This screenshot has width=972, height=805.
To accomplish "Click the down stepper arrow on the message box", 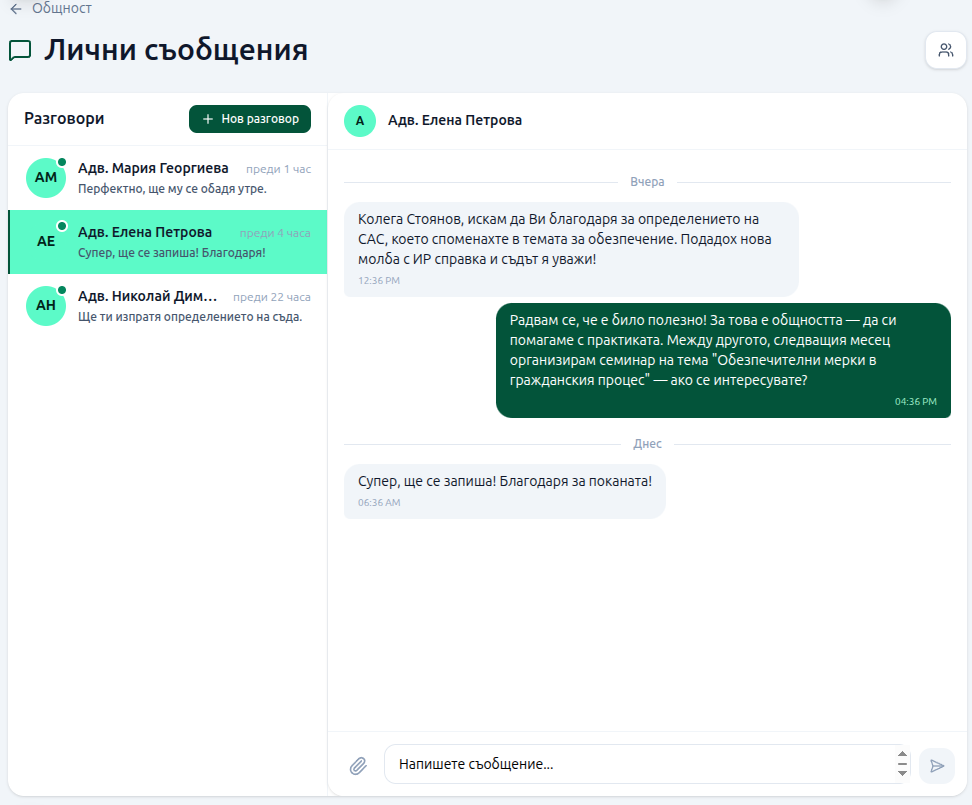I will (900, 772).
